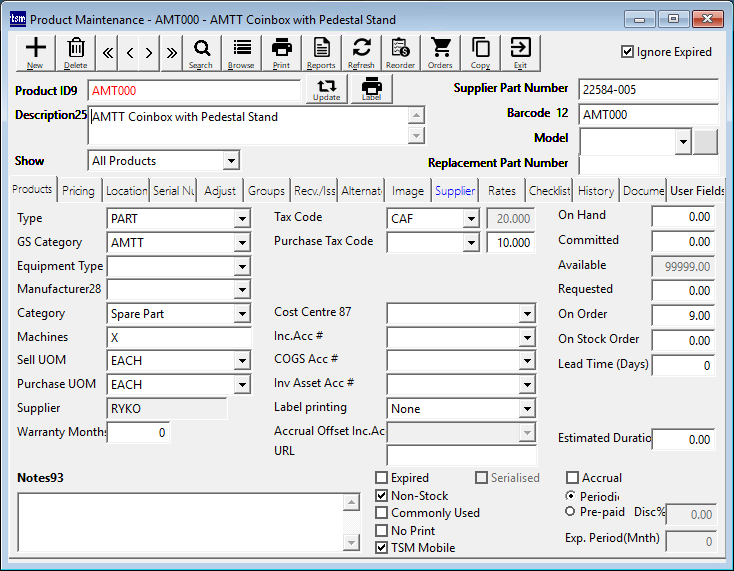Viewport: 734px width, 571px height.
Task: Click the Delete trash can icon
Action: (x=76, y=52)
